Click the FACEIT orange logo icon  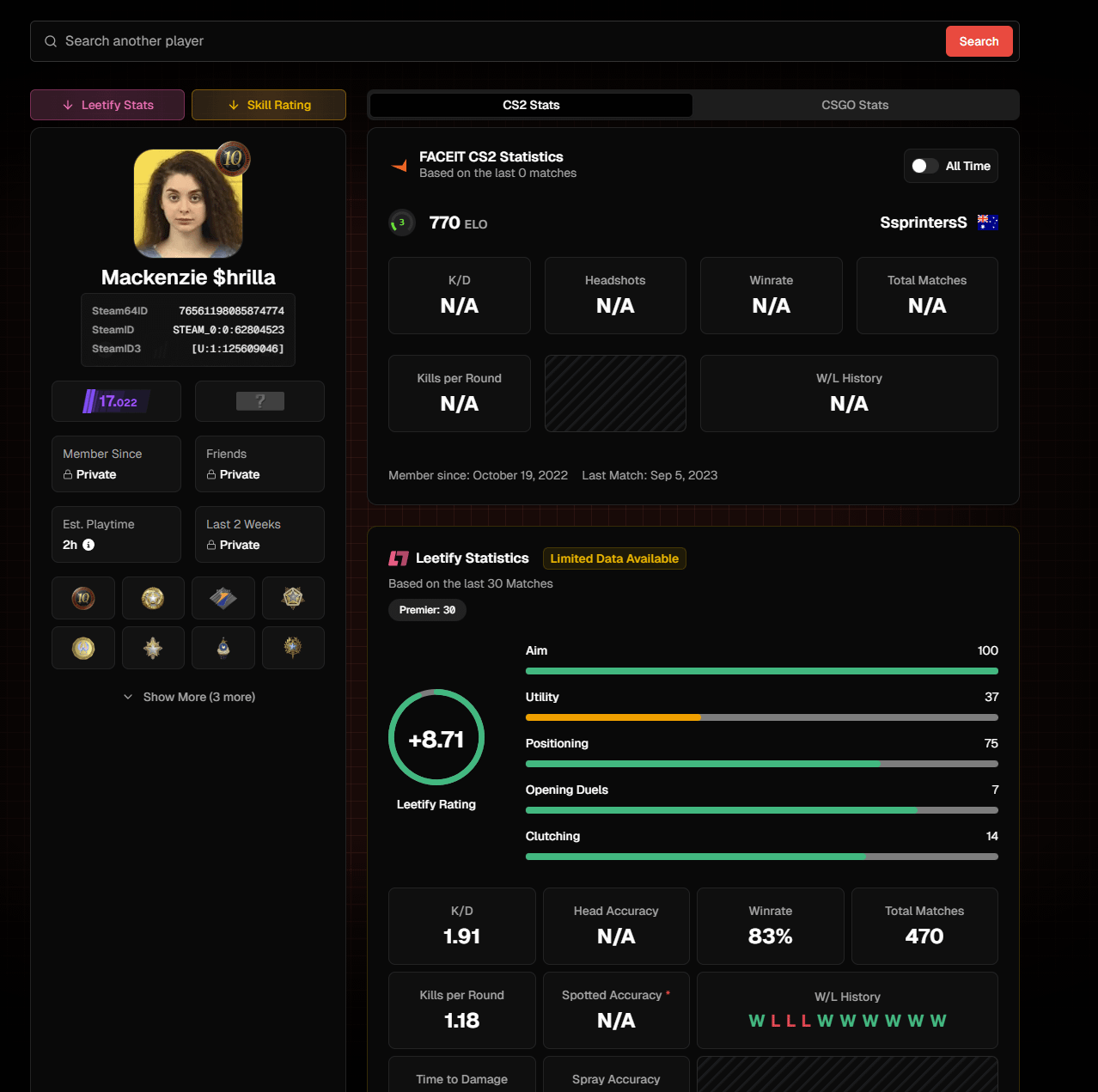pos(400,166)
